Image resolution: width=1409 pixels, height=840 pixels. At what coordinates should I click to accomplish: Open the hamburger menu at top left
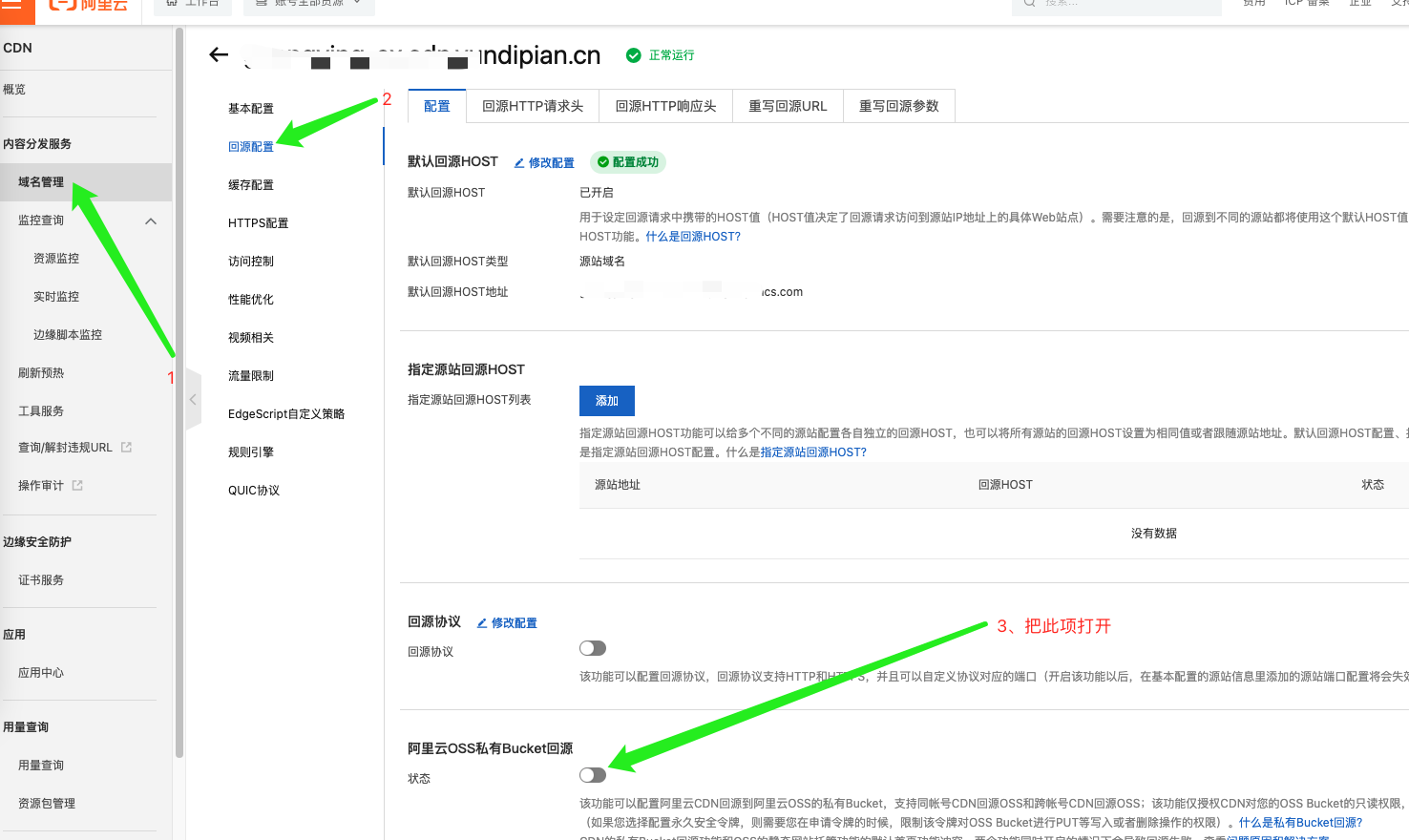(11, 5)
